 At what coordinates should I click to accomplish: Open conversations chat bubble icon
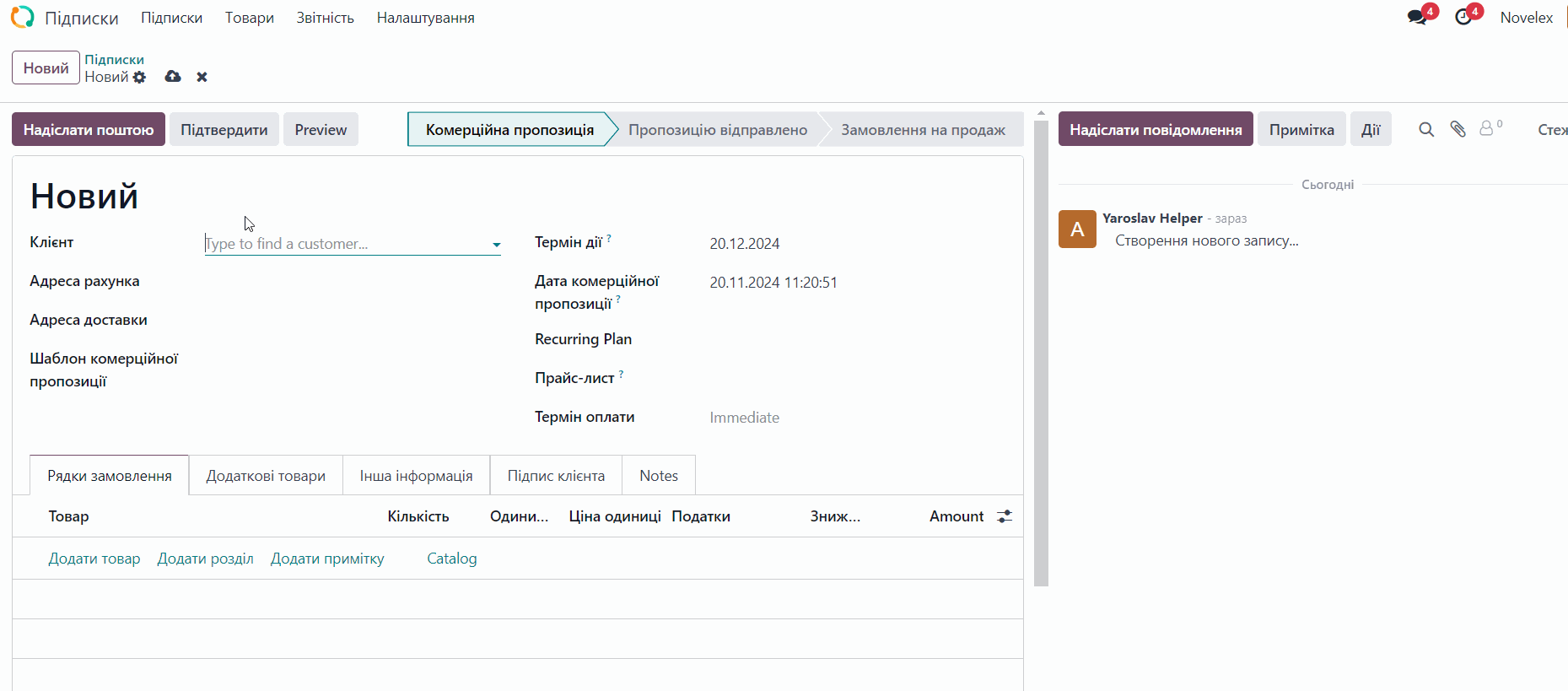pyautogui.click(x=1417, y=18)
